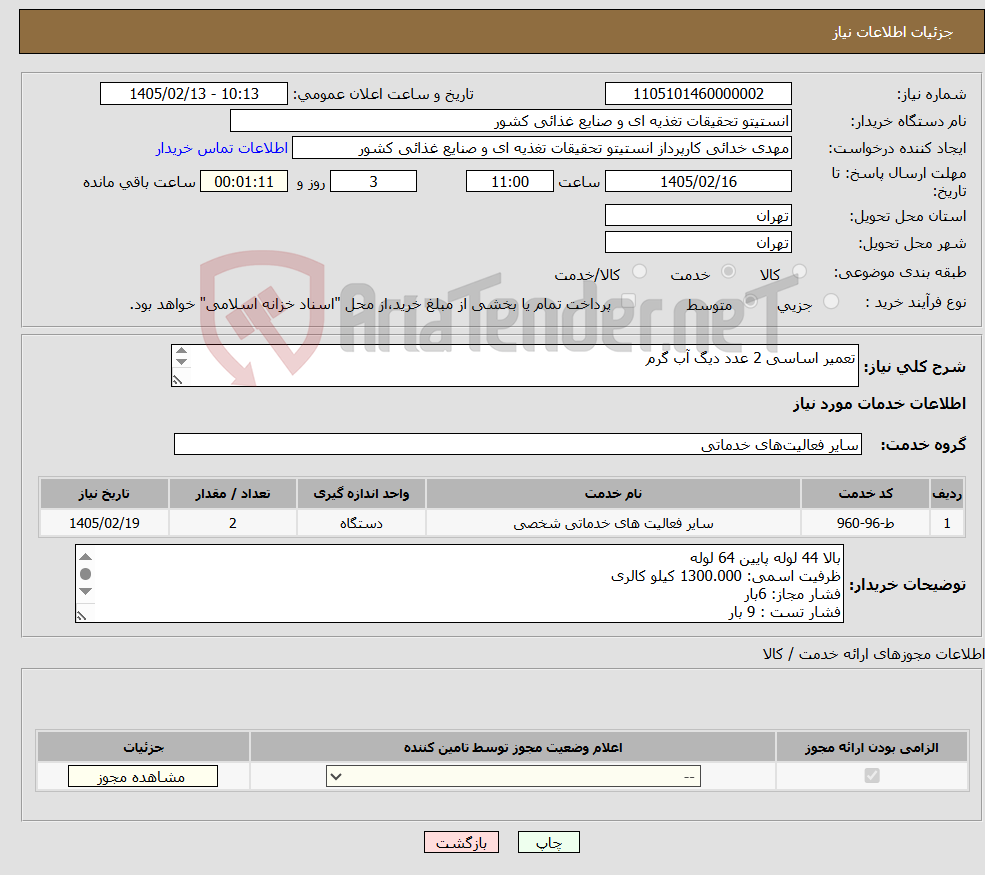Open مشاهده مجوز license details
Image resolution: width=985 pixels, height=875 pixels.
(143, 776)
